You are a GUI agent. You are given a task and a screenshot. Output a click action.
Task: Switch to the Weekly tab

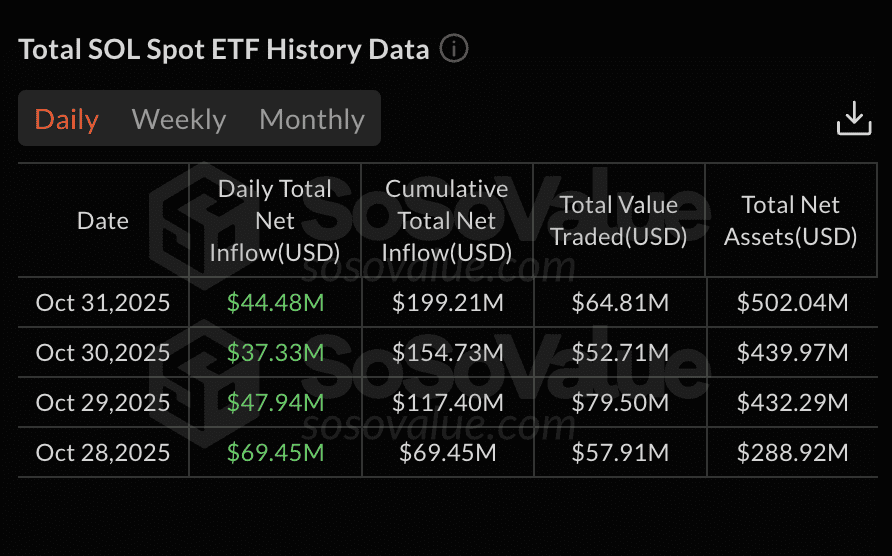[179, 119]
